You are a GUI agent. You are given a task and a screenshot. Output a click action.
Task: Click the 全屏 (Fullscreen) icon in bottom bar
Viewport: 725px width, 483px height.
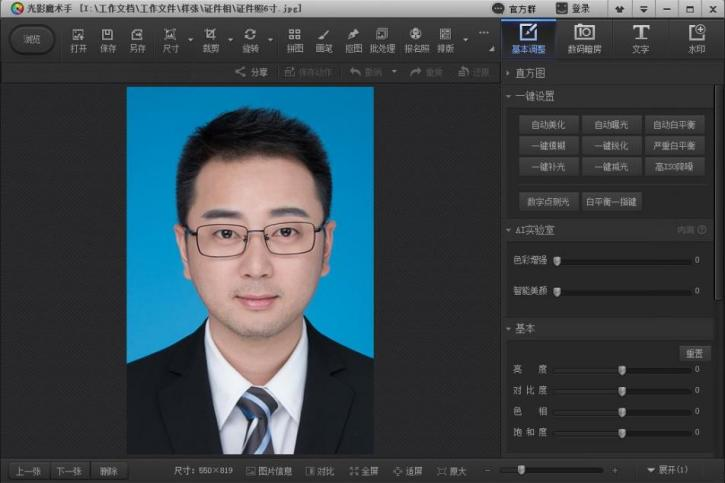pos(364,470)
